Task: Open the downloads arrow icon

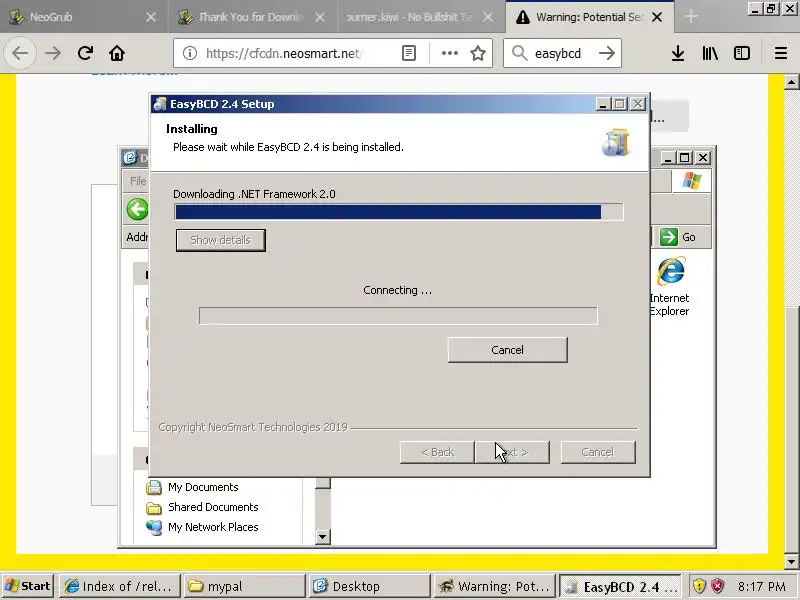Action: tap(678, 53)
